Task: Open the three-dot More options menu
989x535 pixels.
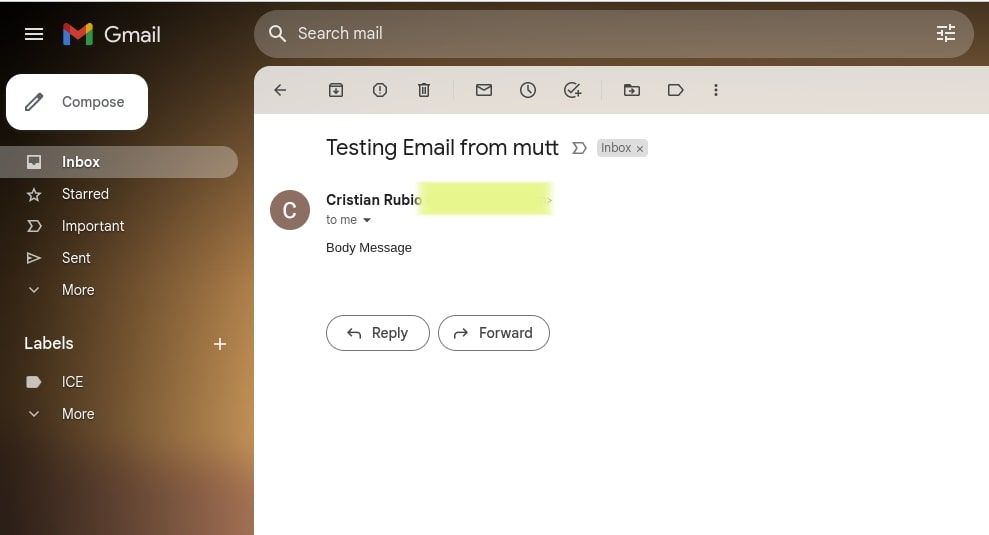Action: 716,90
